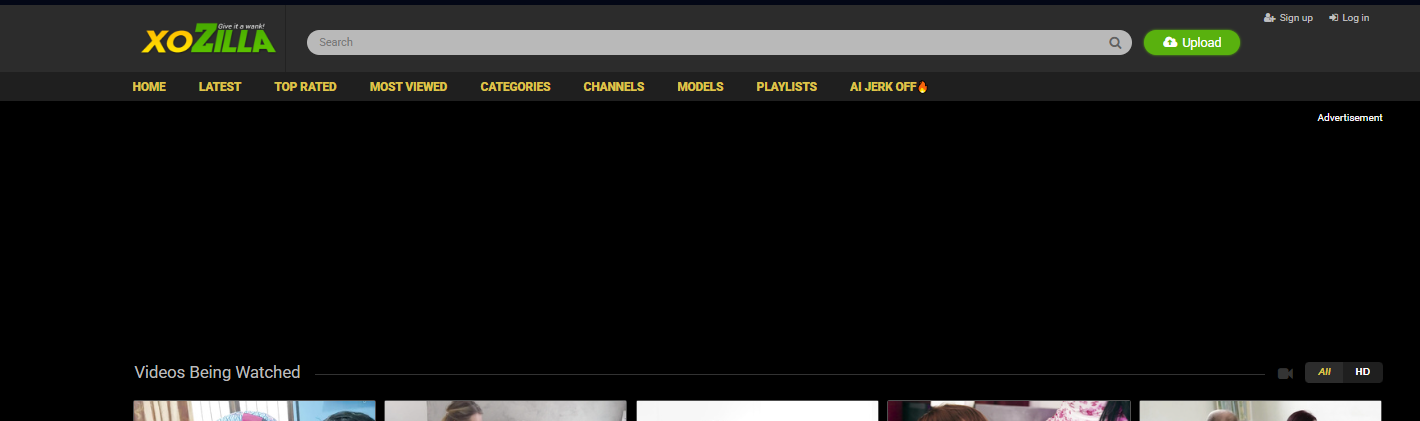Open the Categories menu item
The width and height of the screenshot is (1420, 421).
coord(515,87)
